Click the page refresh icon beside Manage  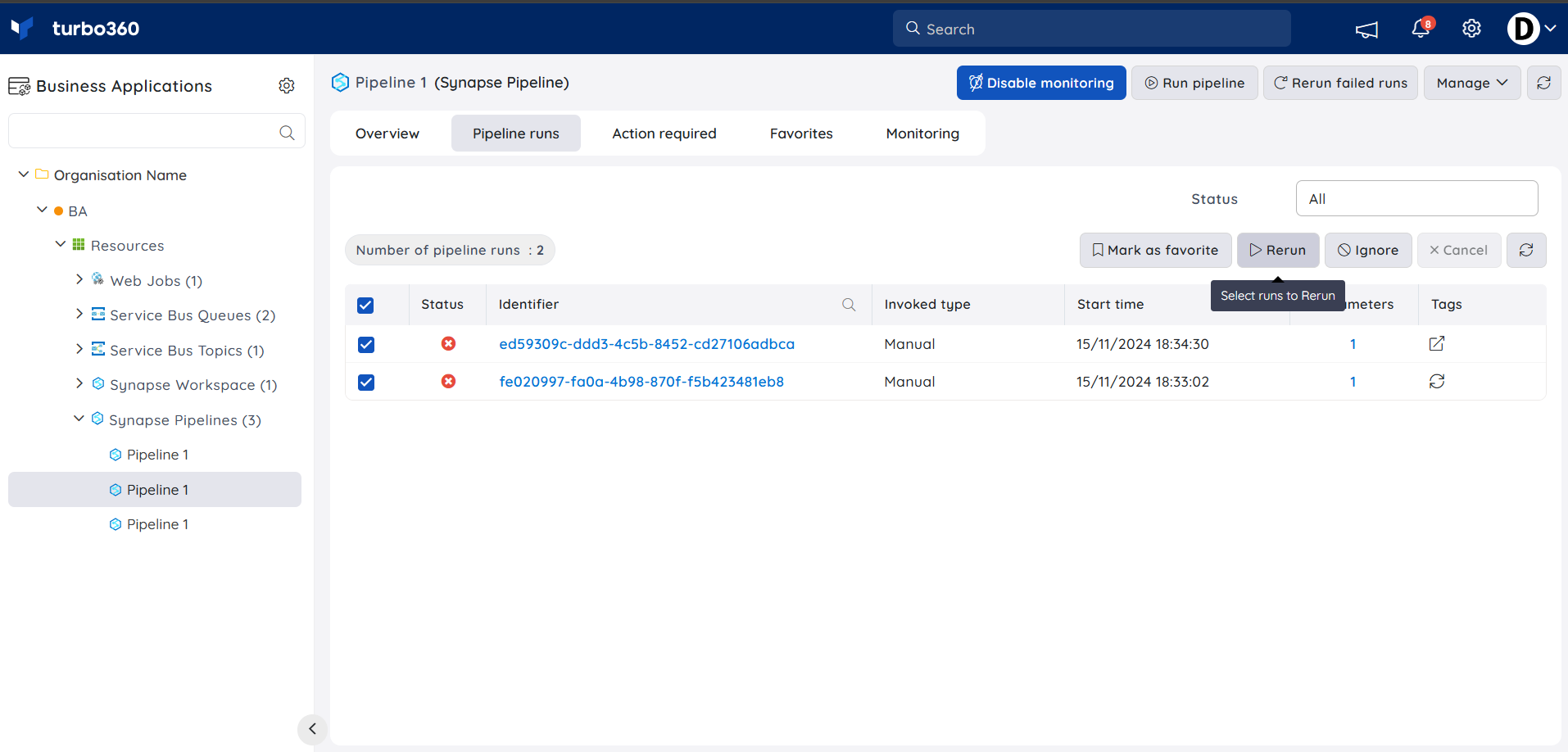point(1544,83)
